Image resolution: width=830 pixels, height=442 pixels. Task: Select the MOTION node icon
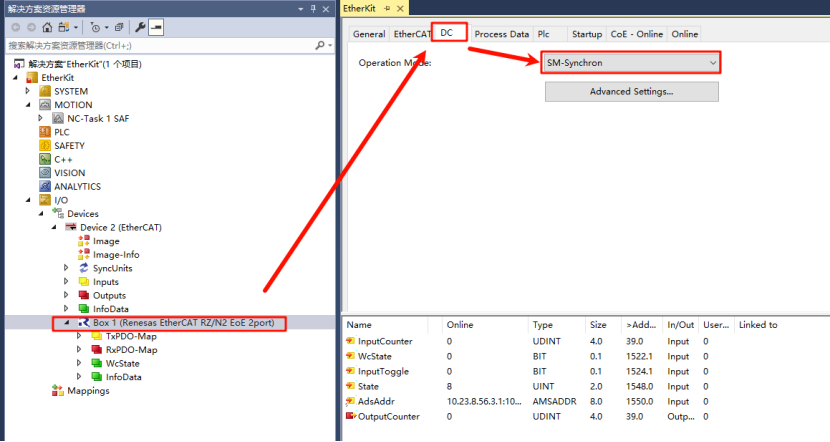45,105
